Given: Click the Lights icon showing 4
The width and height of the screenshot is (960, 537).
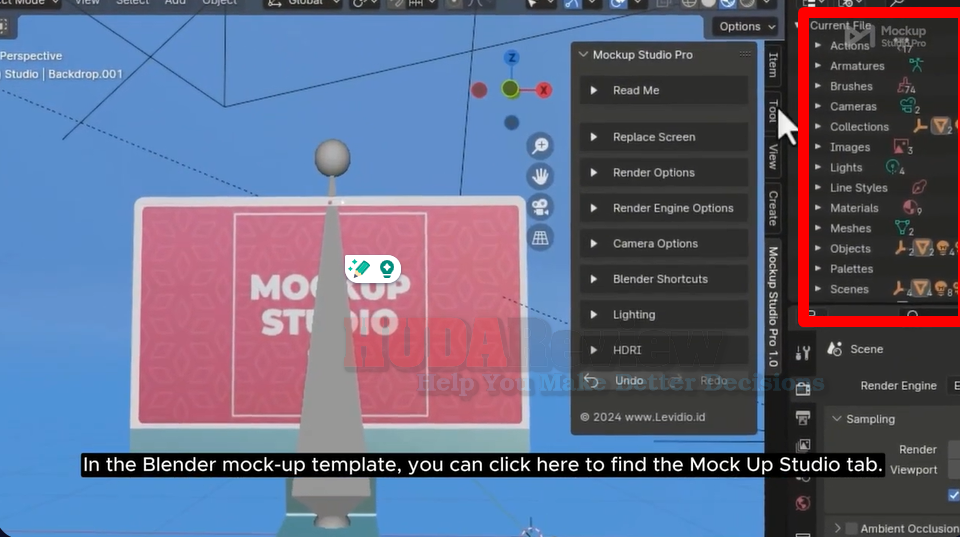Looking at the screenshot, I should coord(894,167).
